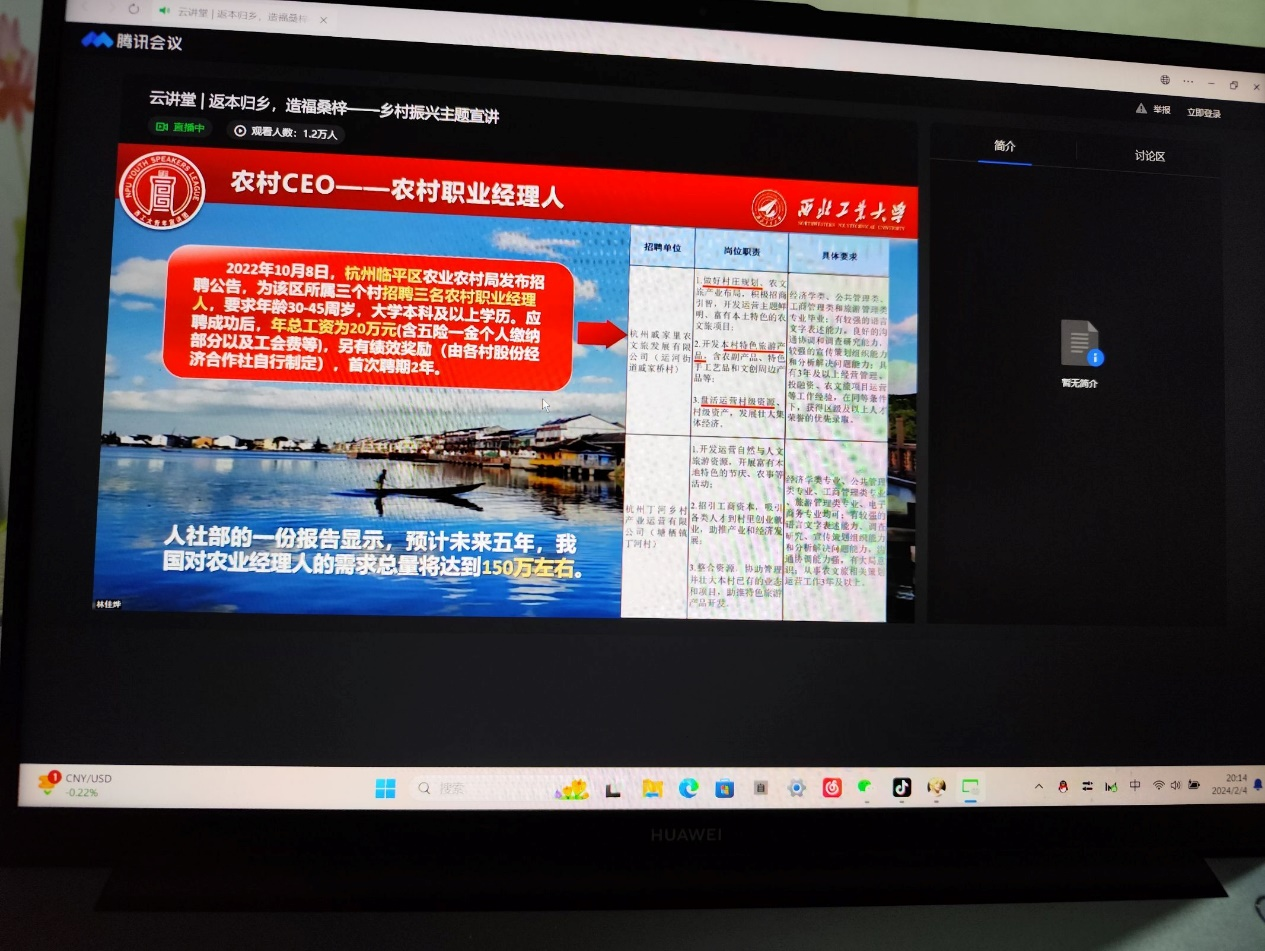Expand the system tray hidden icons chevron
Image resolution: width=1265 pixels, height=951 pixels.
[x=1039, y=787]
